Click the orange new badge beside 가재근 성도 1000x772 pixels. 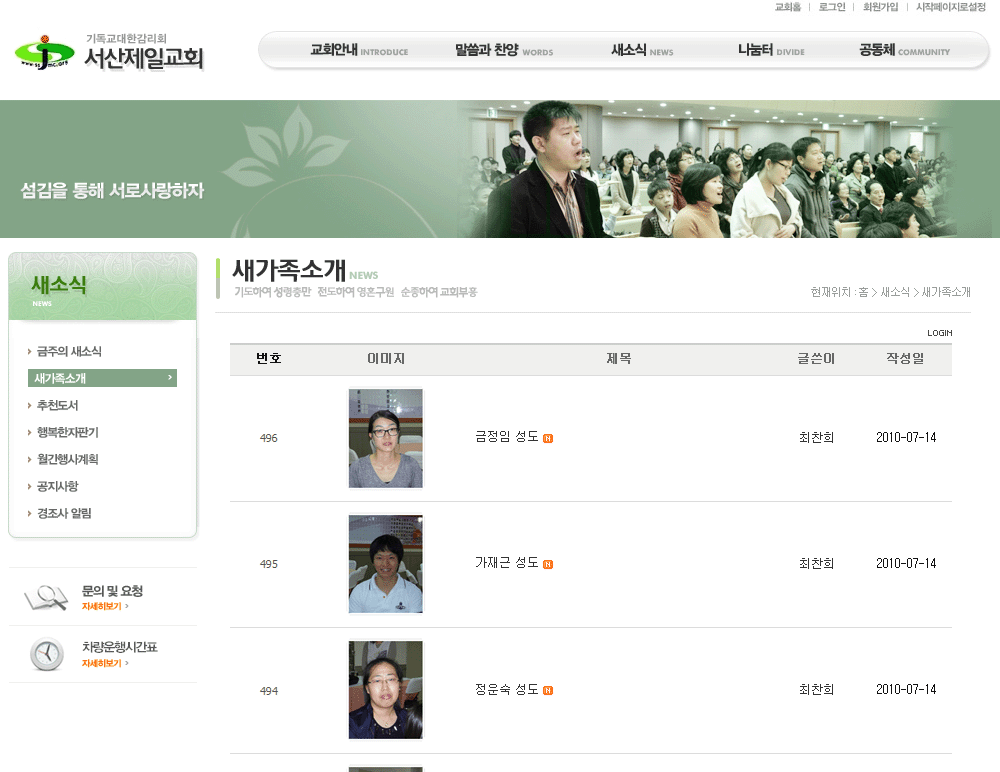(548, 564)
